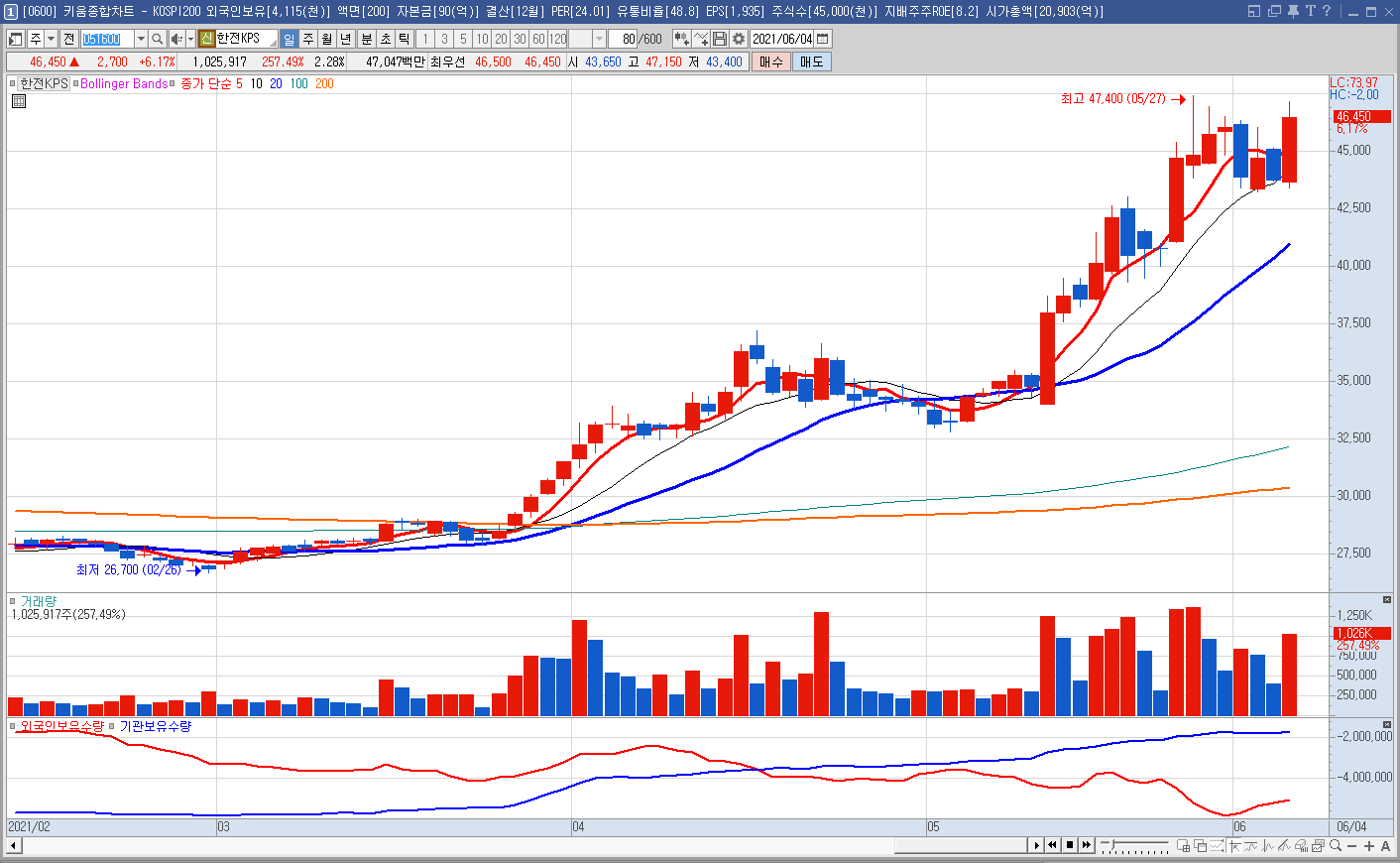
Task: Expand the 한전KPS name field corner arrow
Action: tap(273, 44)
